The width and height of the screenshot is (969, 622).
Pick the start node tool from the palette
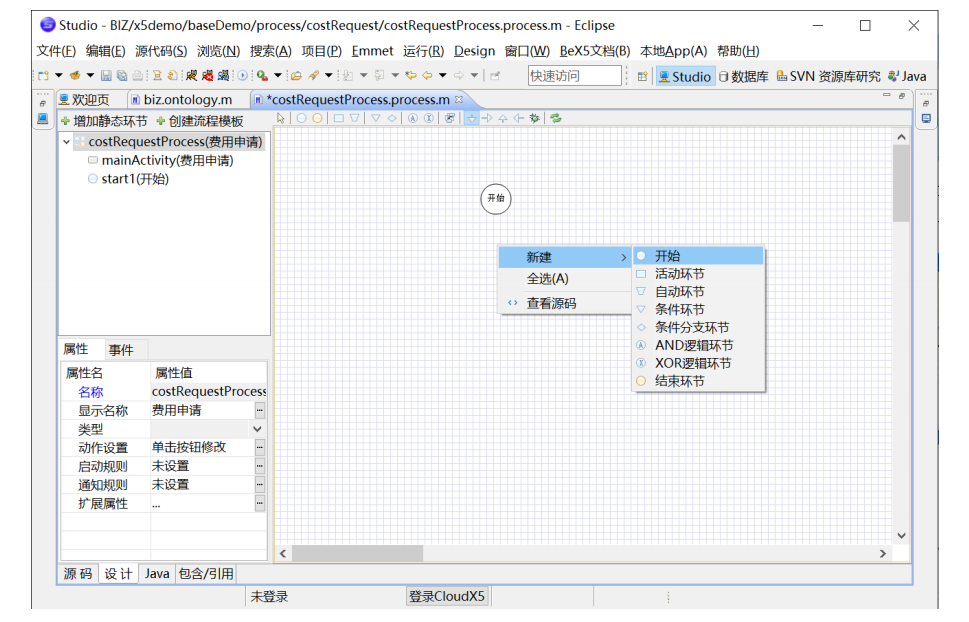(x=303, y=119)
